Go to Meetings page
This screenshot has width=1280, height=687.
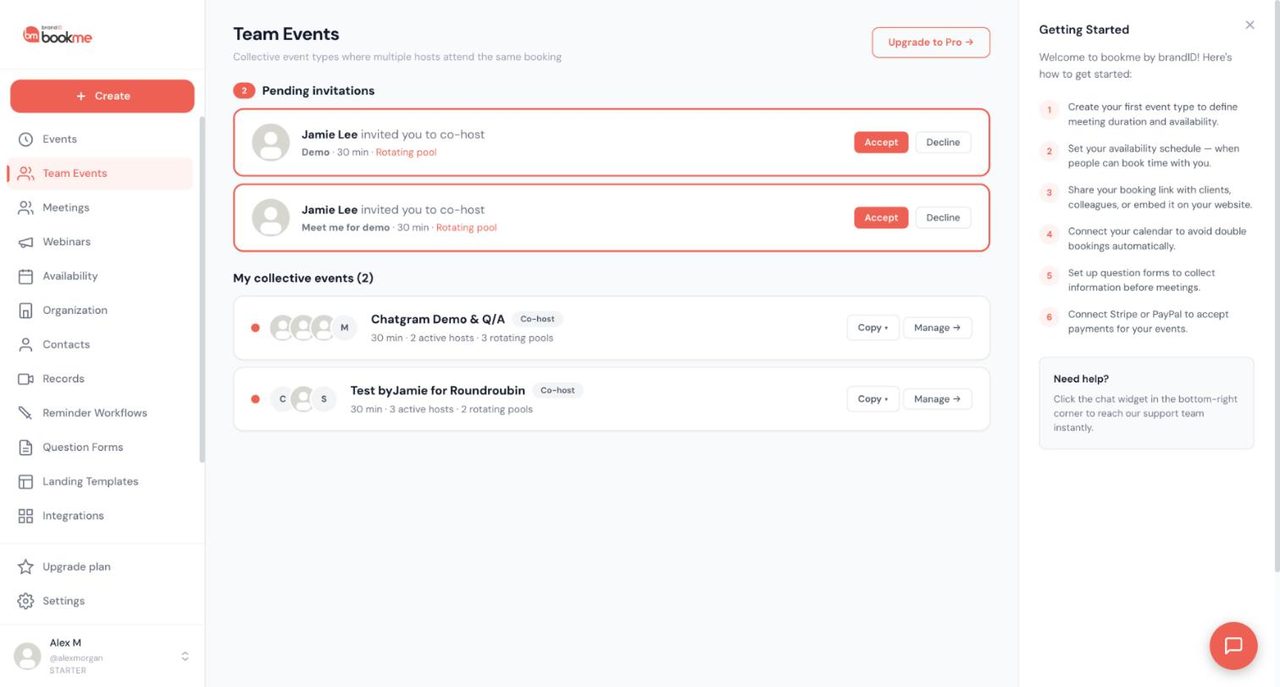point(100,208)
